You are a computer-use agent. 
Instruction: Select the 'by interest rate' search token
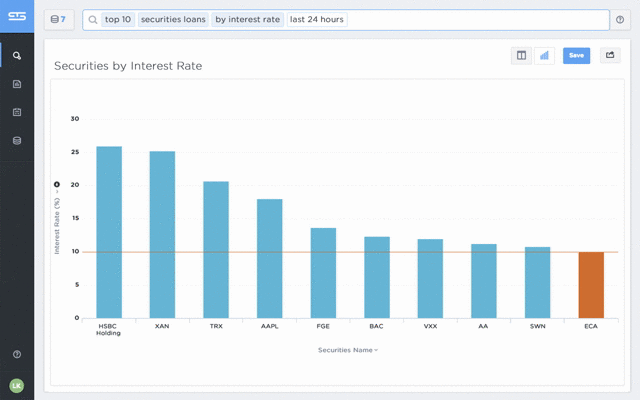point(247,20)
